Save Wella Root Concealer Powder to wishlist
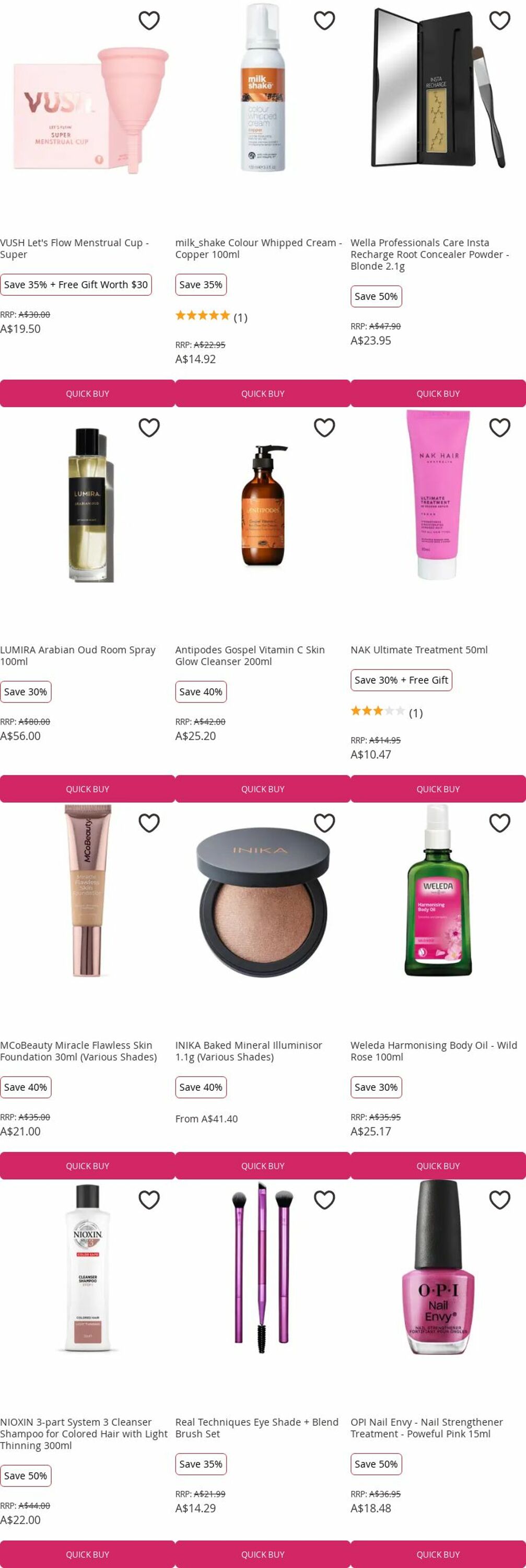Image resolution: width=526 pixels, height=1568 pixels. (499, 21)
